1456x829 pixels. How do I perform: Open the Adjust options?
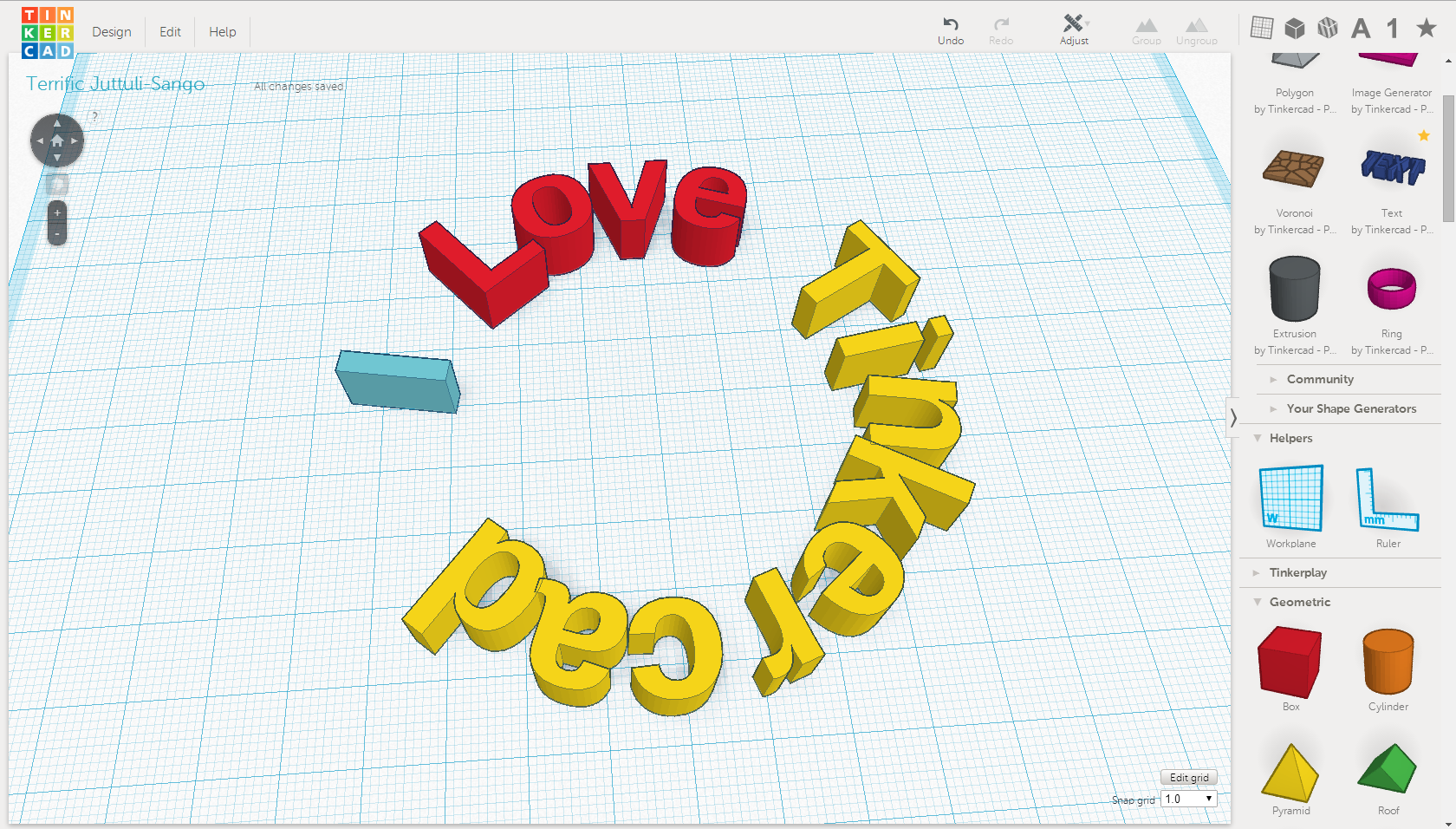point(1075,26)
